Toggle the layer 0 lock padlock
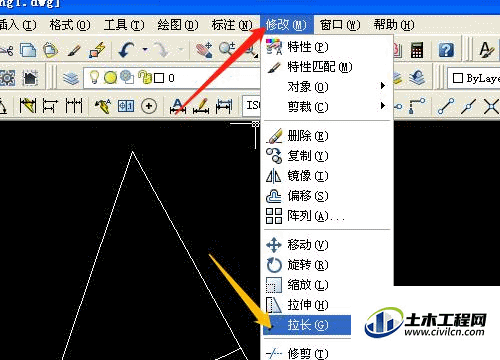The height and width of the screenshot is (360, 500). tap(145, 77)
